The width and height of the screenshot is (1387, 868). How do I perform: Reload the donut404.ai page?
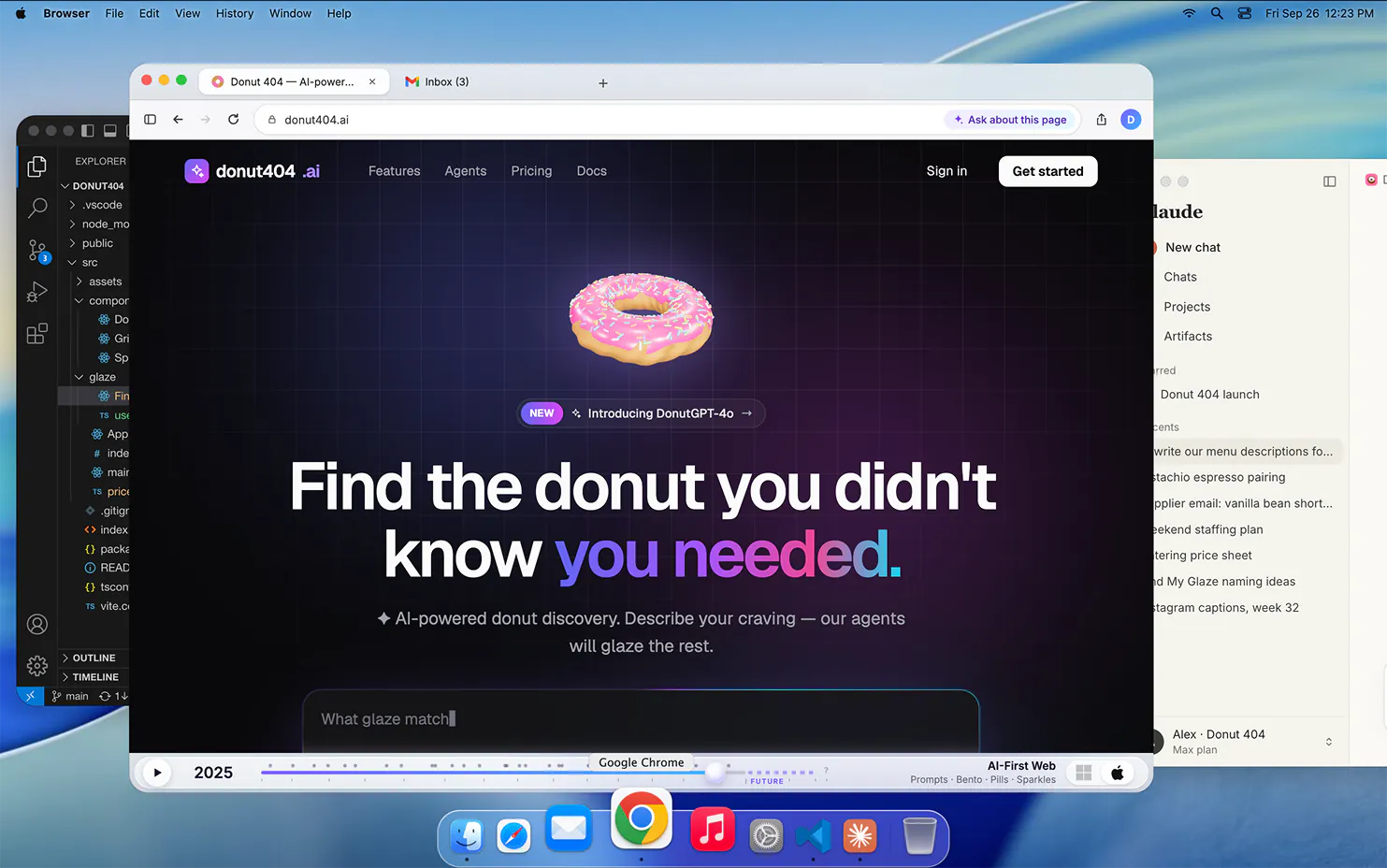234,120
